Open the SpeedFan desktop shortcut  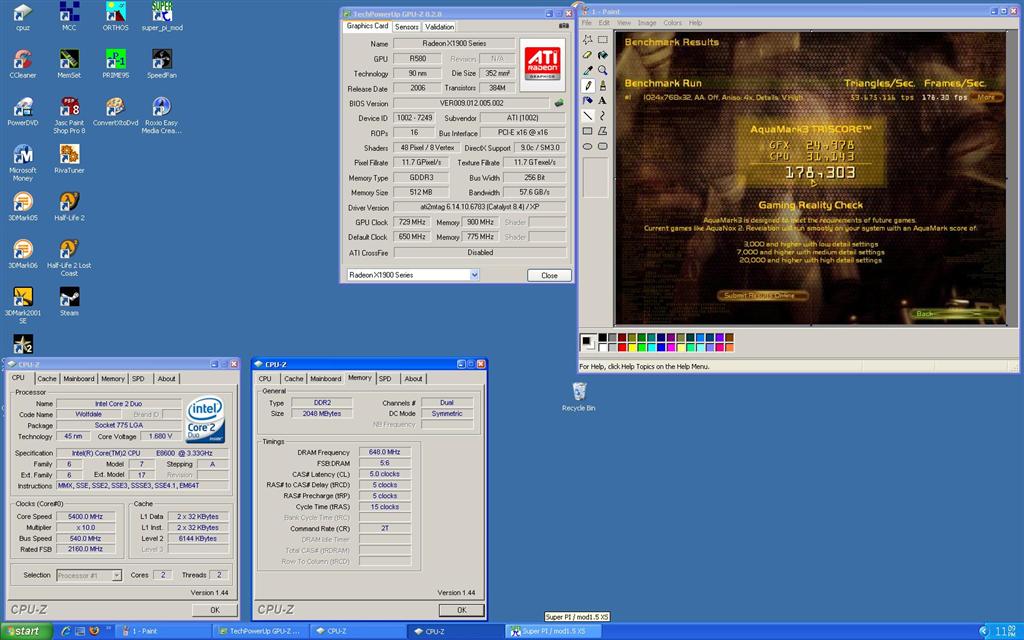(x=161, y=64)
